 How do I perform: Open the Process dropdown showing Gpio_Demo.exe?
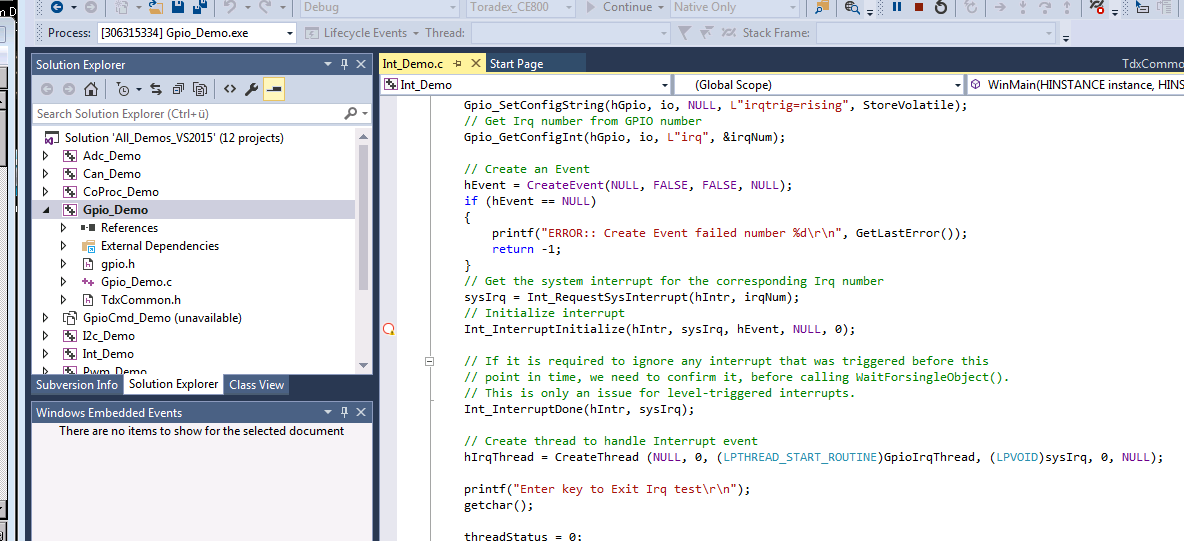click(x=290, y=33)
